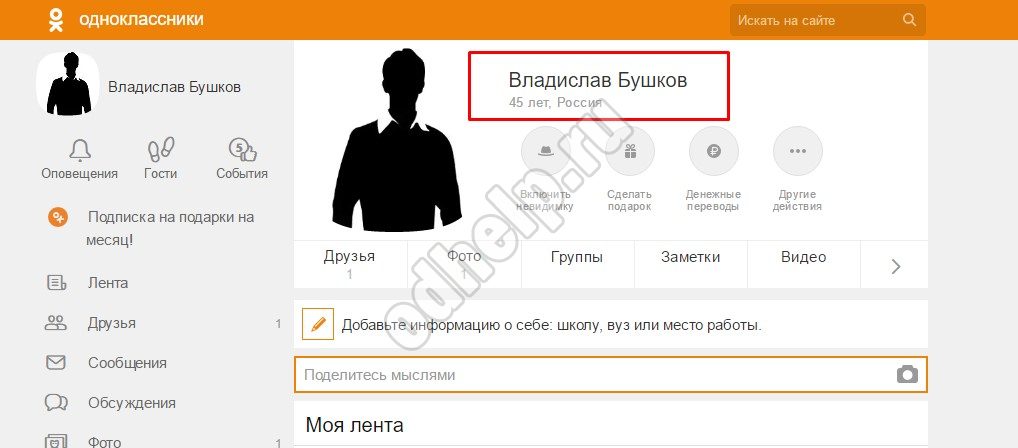
Task: Switch to the Друзья profile tab
Action: click(349, 264)
